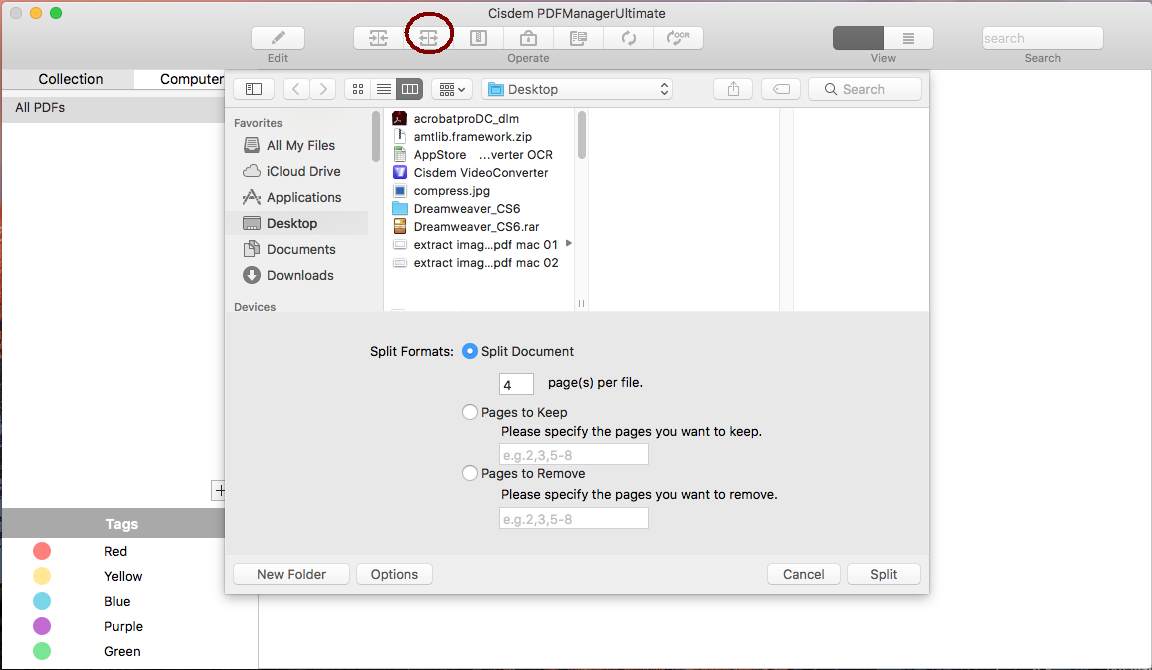Switch file dialog to column view

click(409, 89)
